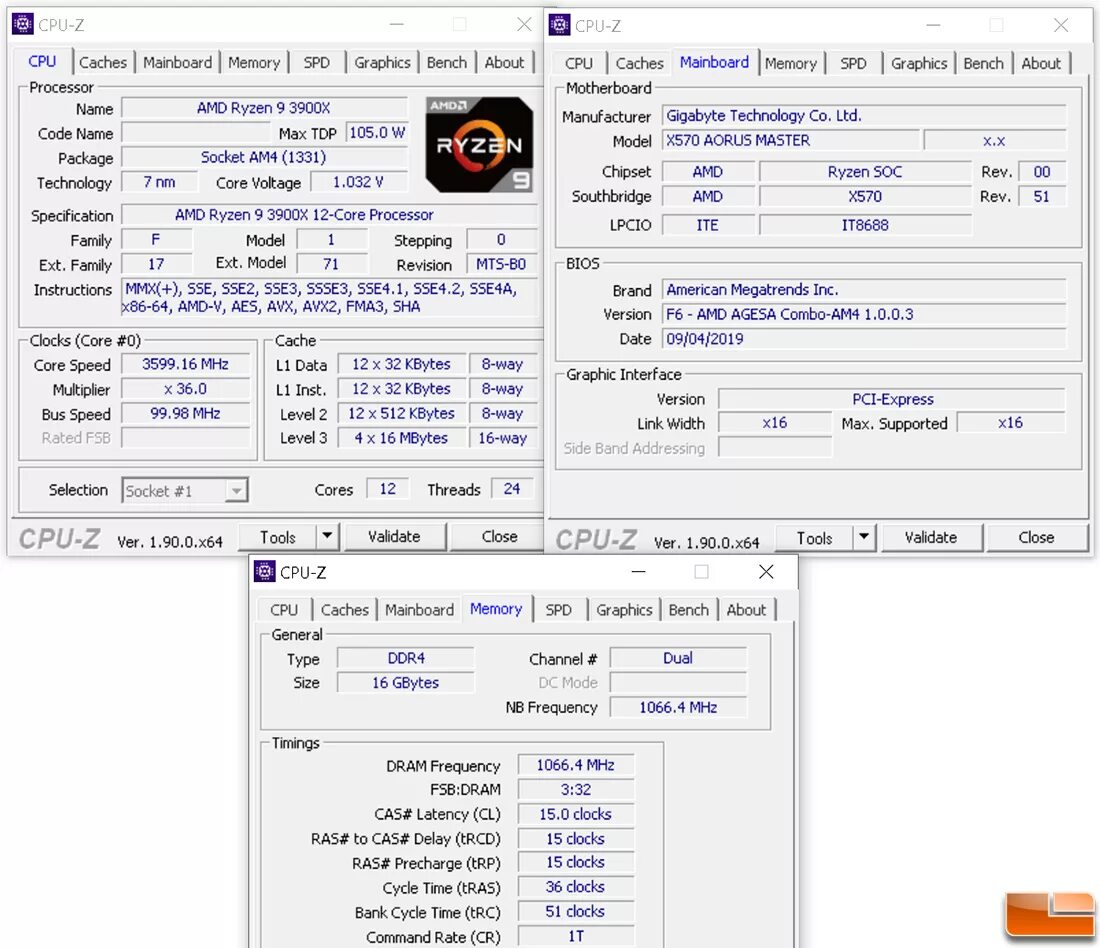Open Mainboard tab in Memory window
Viewport: 1100px width, 948px height.
point(420,610)
